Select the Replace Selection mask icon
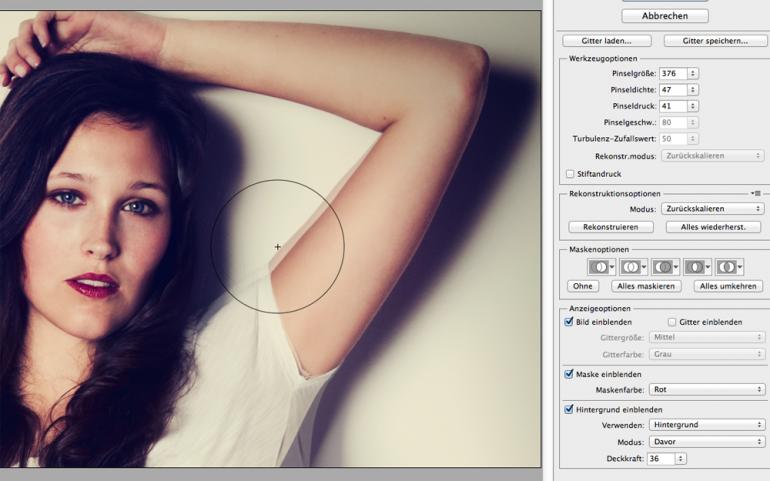This screenshot has width=770, height=481. (x=602, y=267)
